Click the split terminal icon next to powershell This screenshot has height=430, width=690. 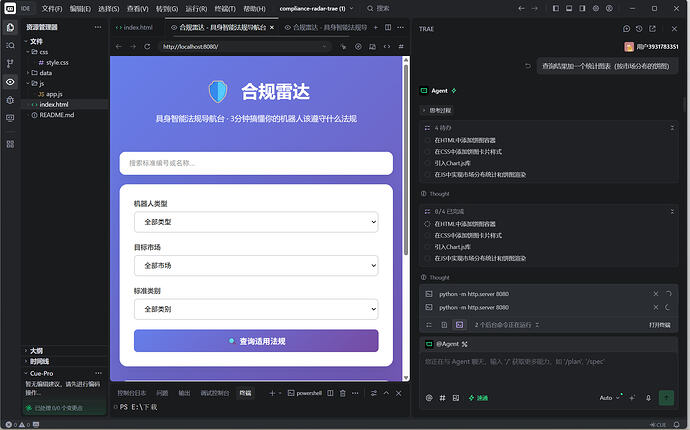(x=330, y=393)
